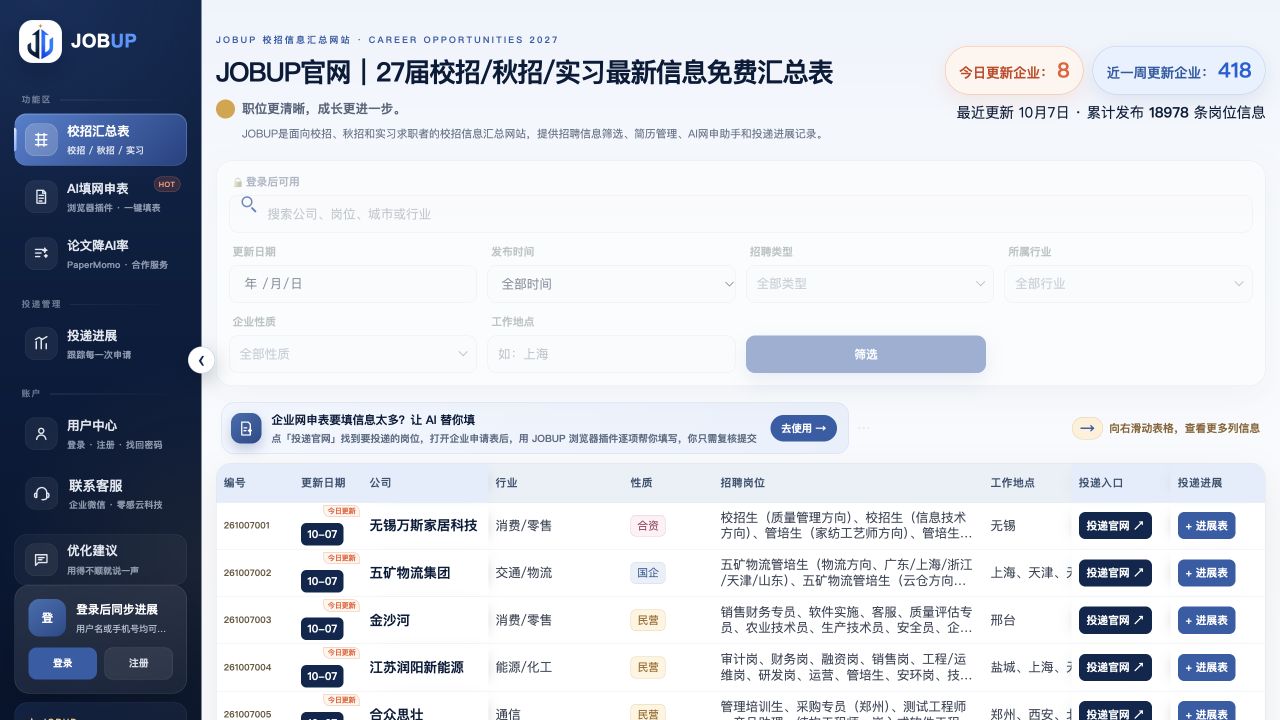Click the 注册 button in sidebar
Screen dimensions: 1280x720
tap(139, 663)
